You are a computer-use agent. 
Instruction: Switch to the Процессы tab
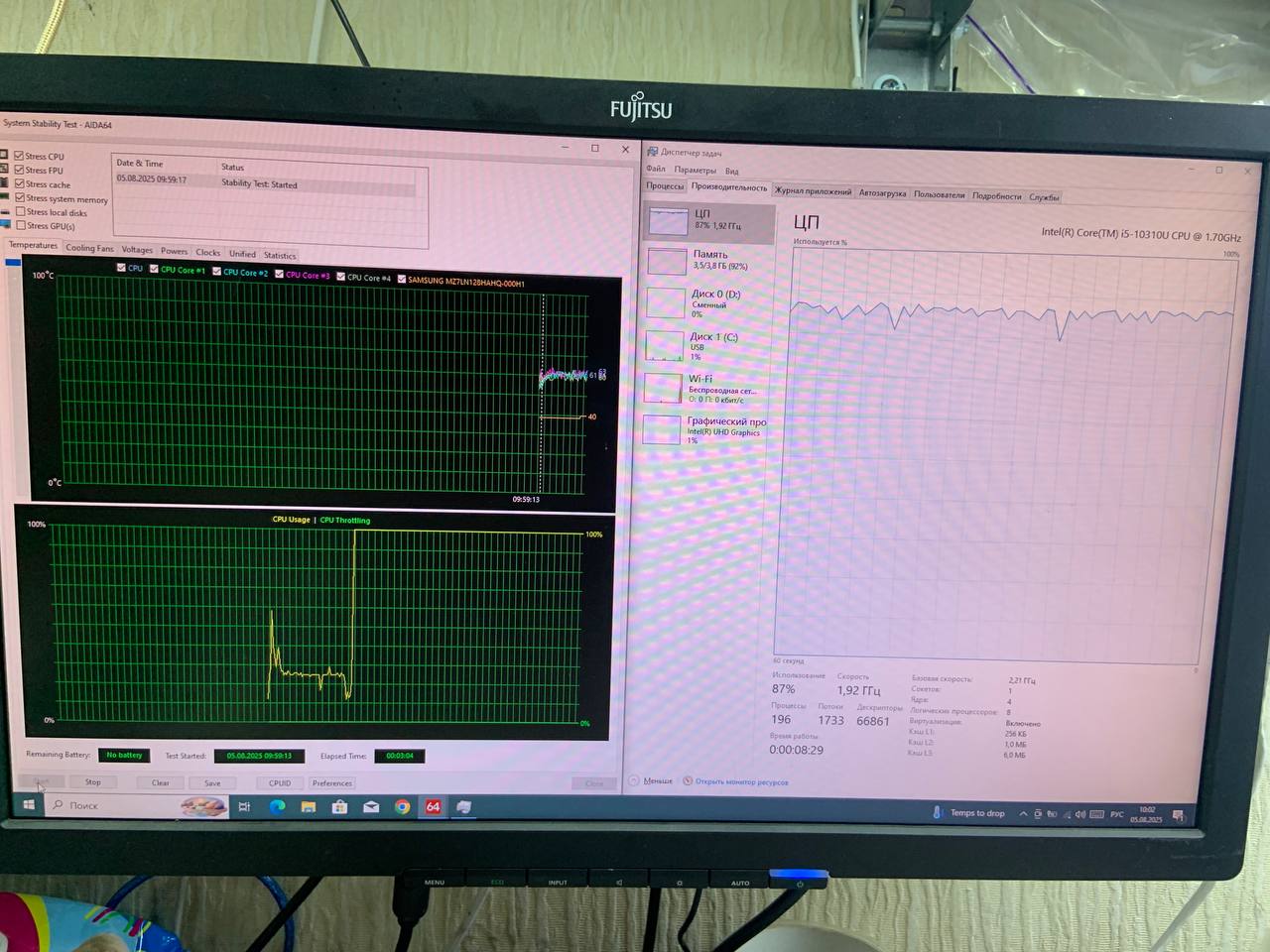coord(665,185)
